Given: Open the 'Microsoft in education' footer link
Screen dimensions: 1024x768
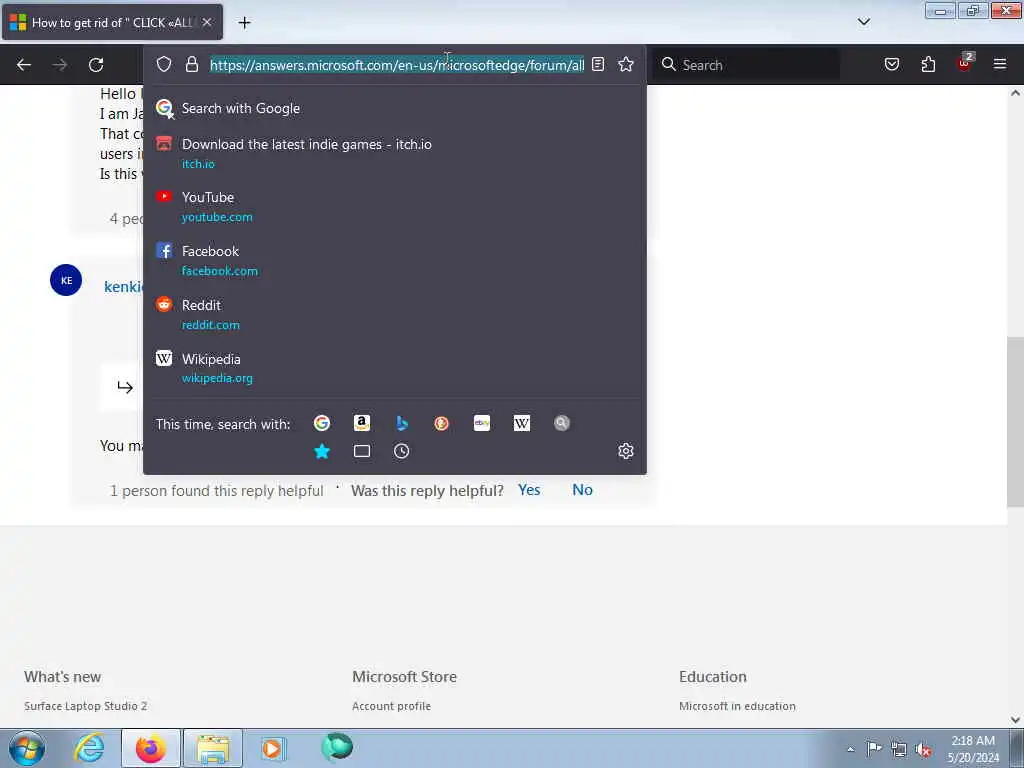Looking at the screenshot, I should click(x=737, y=706).
